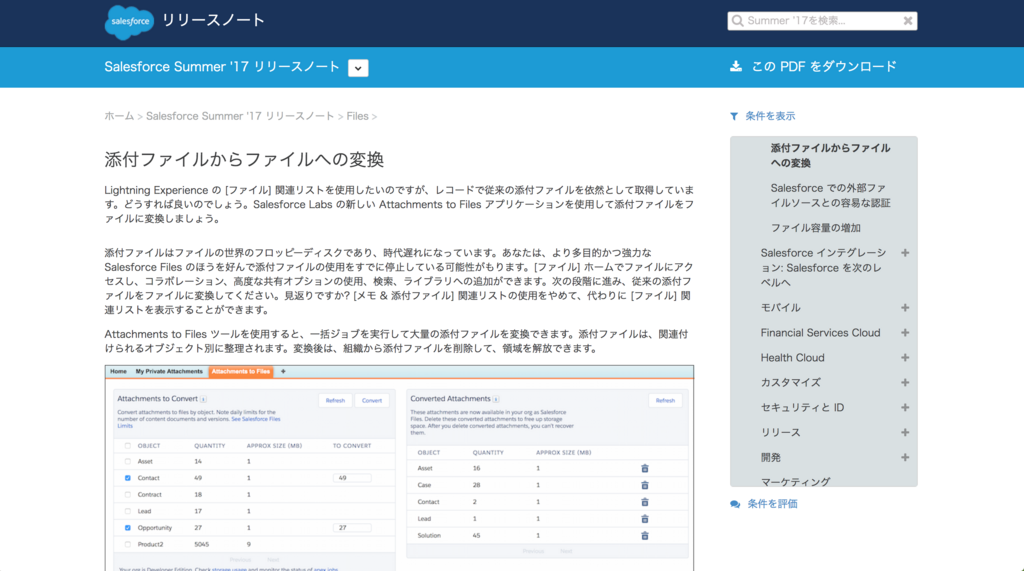
Task: Open the release notes version dropdown
Action: click(358, 68)
